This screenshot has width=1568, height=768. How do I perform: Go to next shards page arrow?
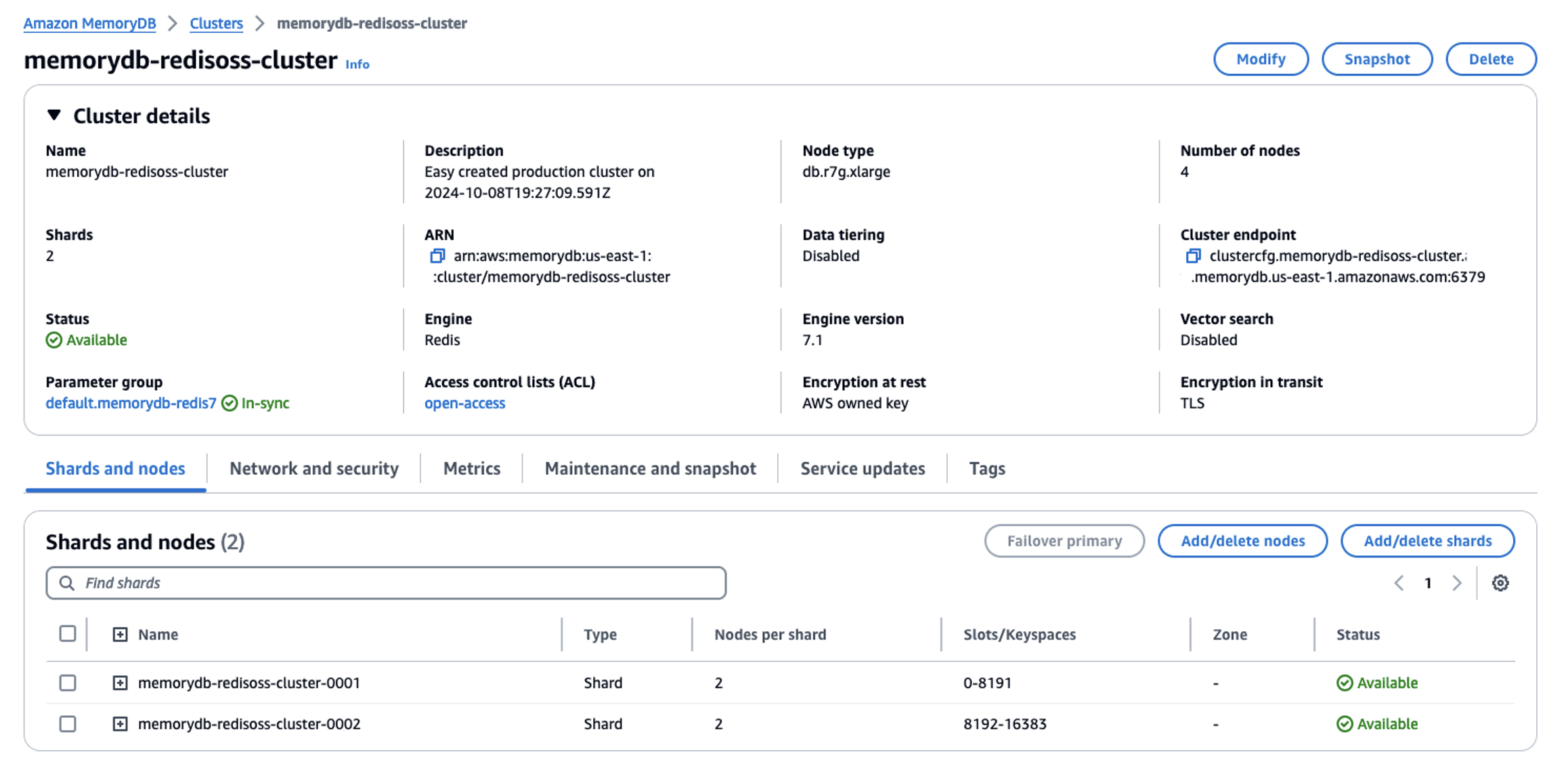(1457, 583)
